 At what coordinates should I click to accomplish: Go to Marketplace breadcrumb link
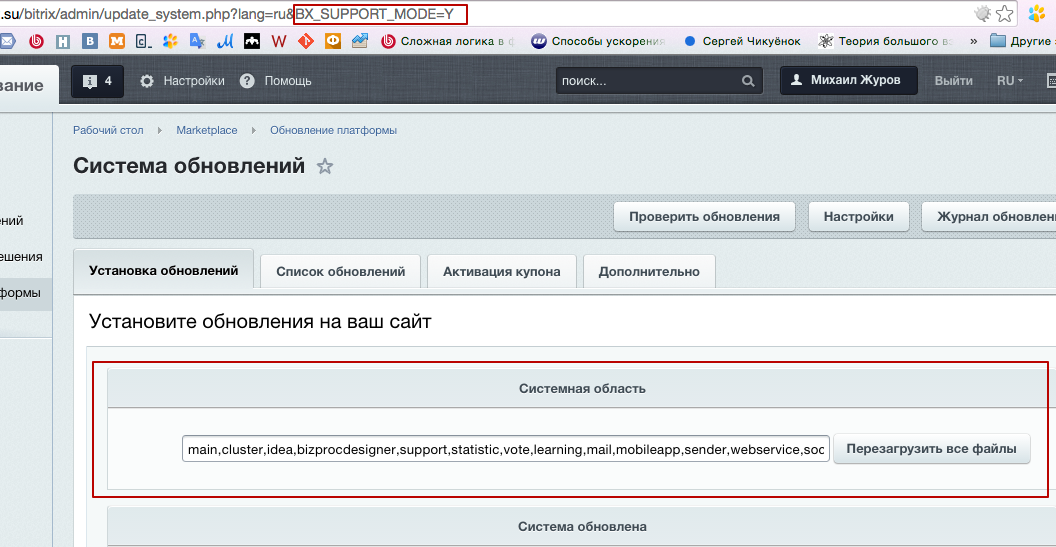pos(207,130)
